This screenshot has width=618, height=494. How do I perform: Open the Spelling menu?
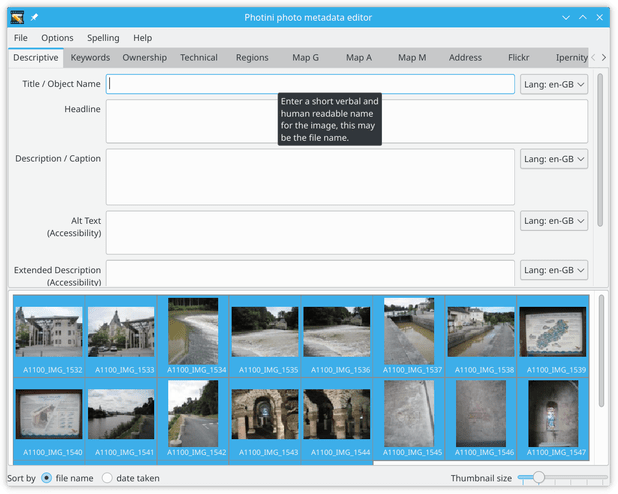click(x=103, y=38)
